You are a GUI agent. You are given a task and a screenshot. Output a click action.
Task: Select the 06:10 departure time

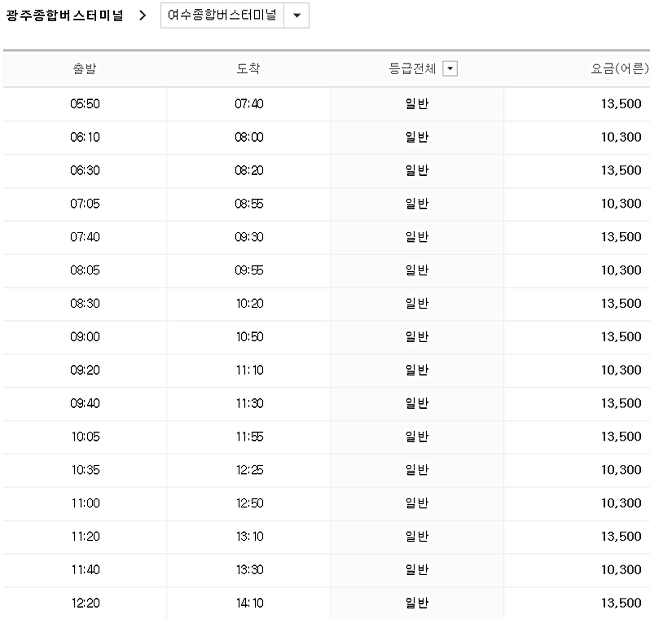85,137
